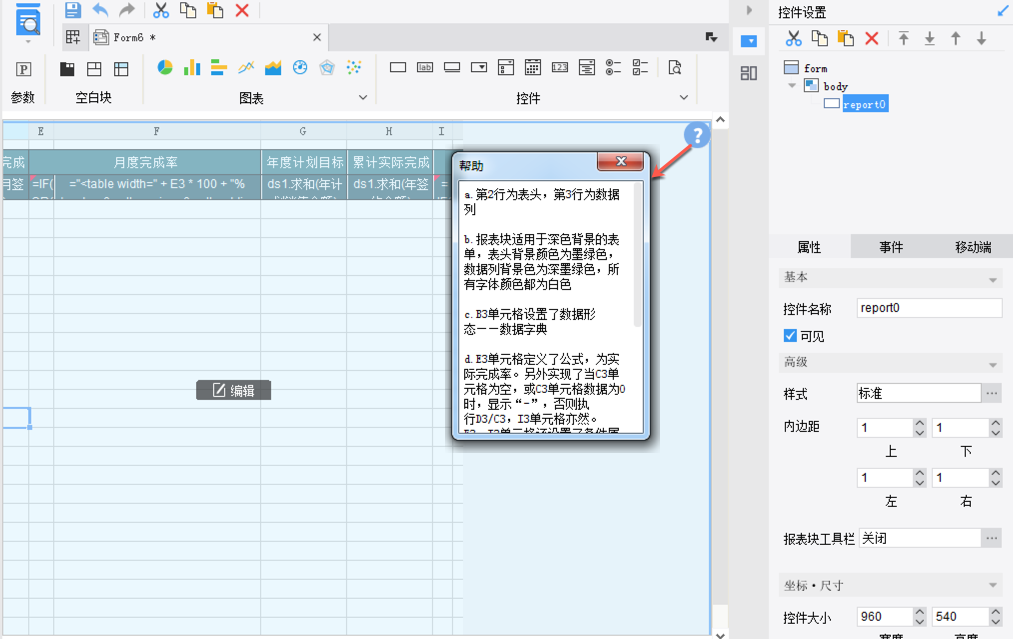The width and height of the screenshot is (1013, 639).
Task: Expand the 控件 widget group arrow
Action: (x=684, y=98)
